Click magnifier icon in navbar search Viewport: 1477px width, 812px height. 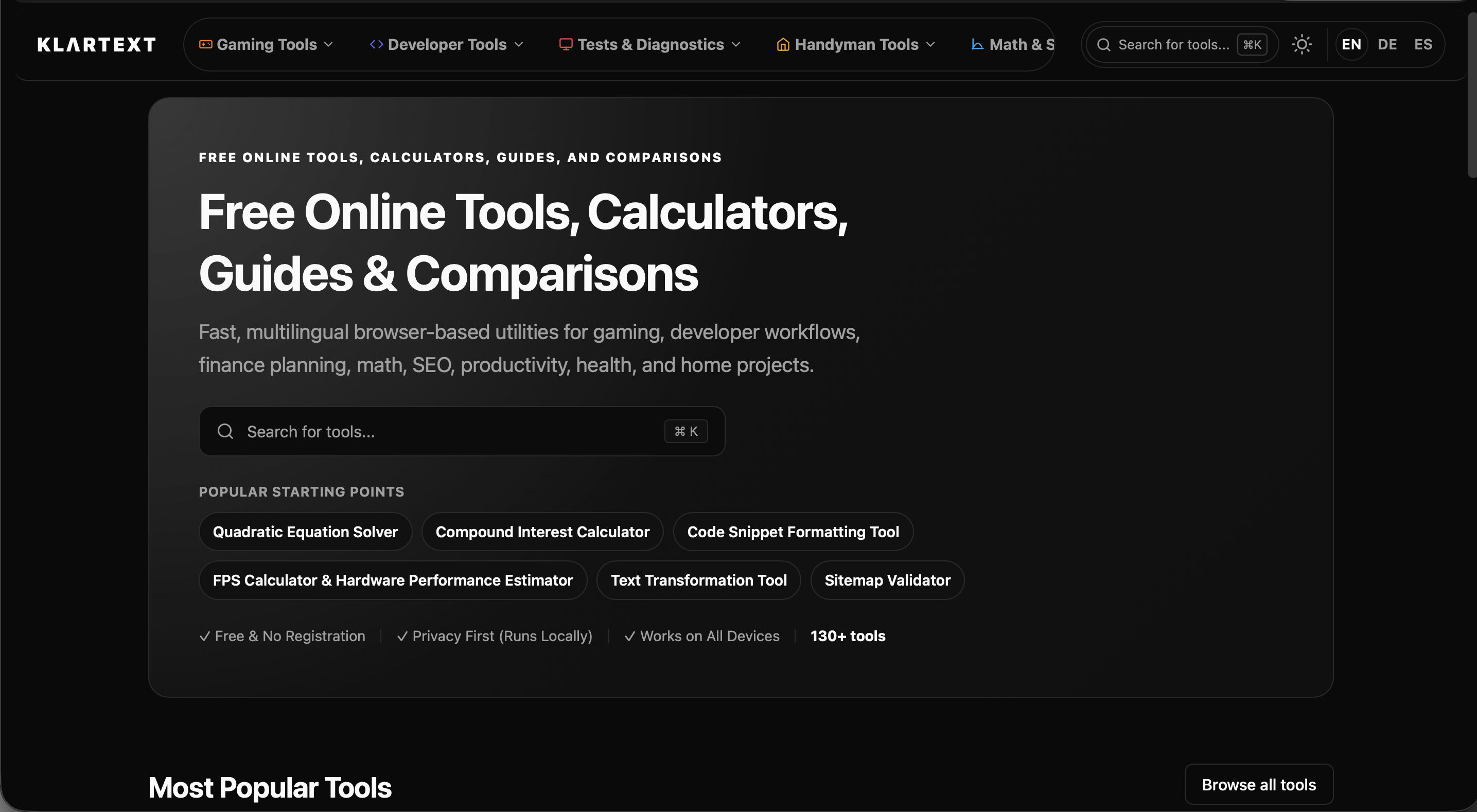pyautogui.click(x=1104, y=45)
